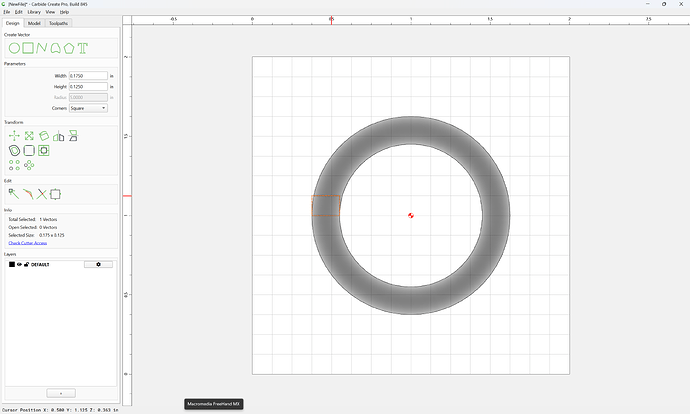
Task: Click the Height input field
Action: tap(88, 87)
